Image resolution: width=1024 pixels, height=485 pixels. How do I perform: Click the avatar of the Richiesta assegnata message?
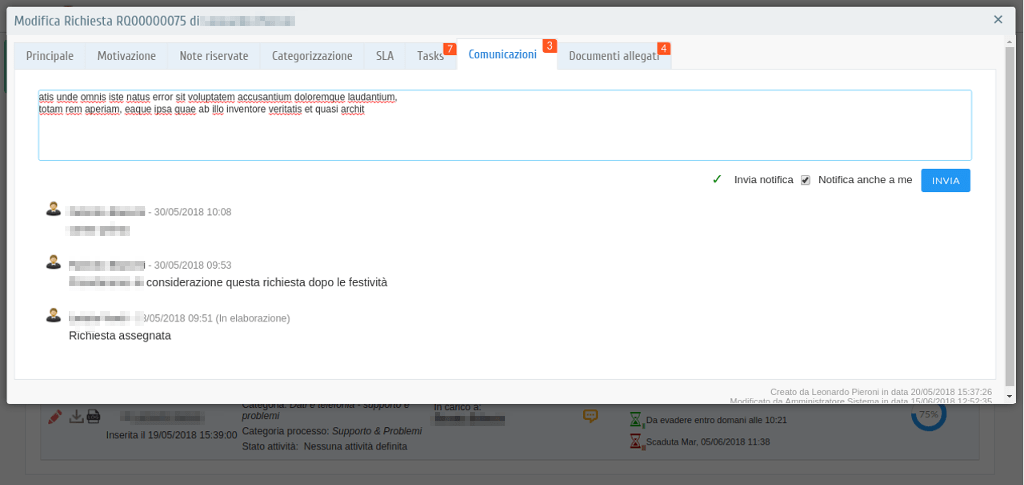(53, 315)
